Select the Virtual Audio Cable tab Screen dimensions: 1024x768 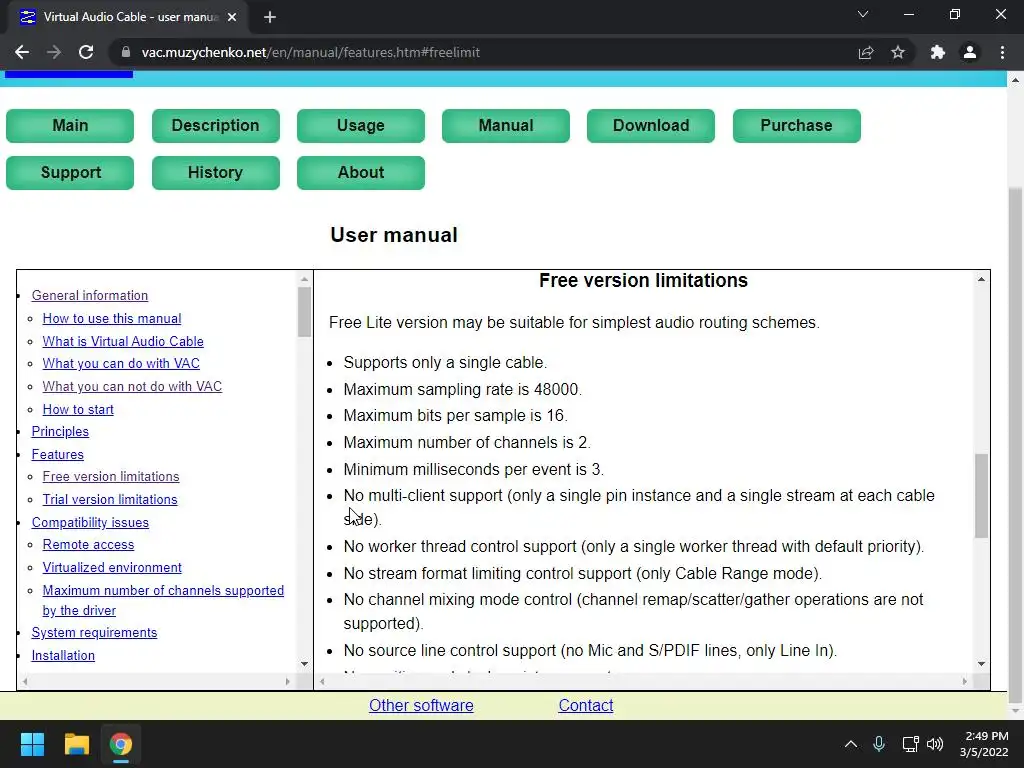click(x=128, y=17)
